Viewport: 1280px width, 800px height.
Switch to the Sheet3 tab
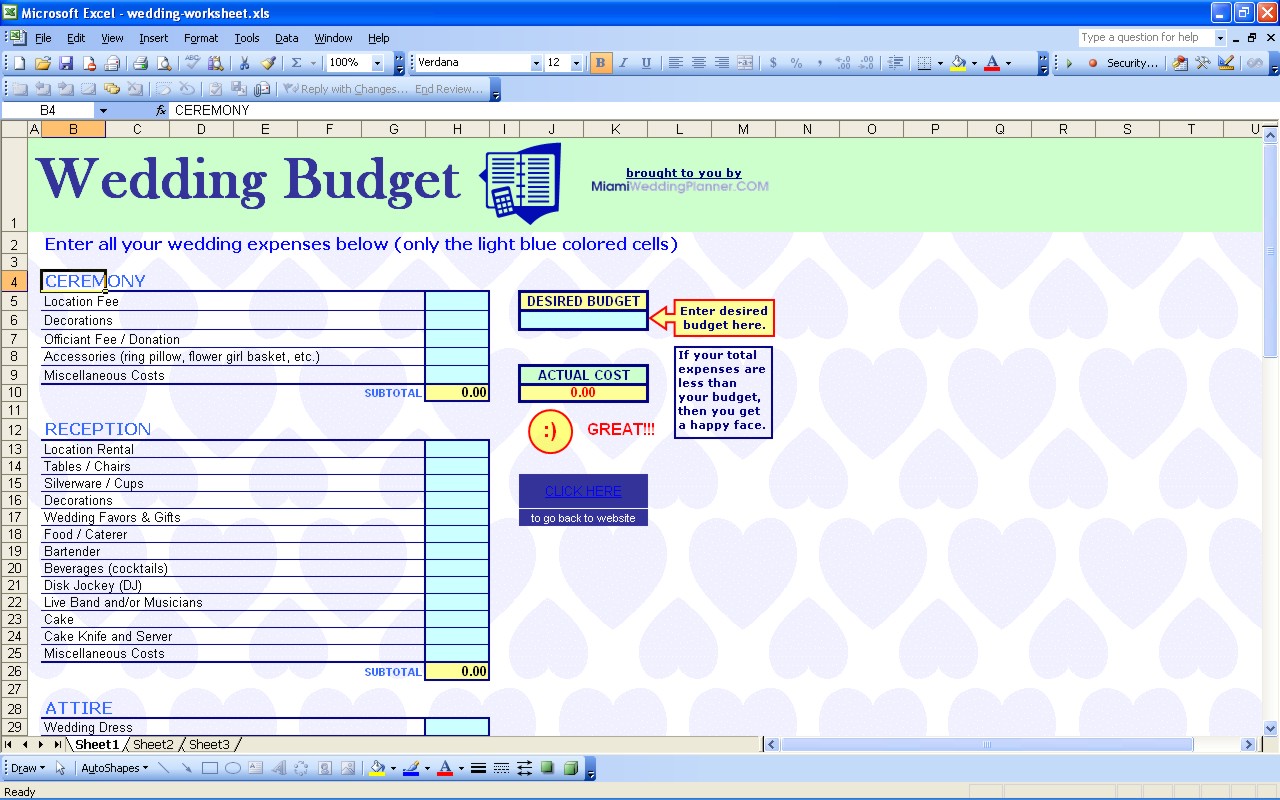(209, 744)
